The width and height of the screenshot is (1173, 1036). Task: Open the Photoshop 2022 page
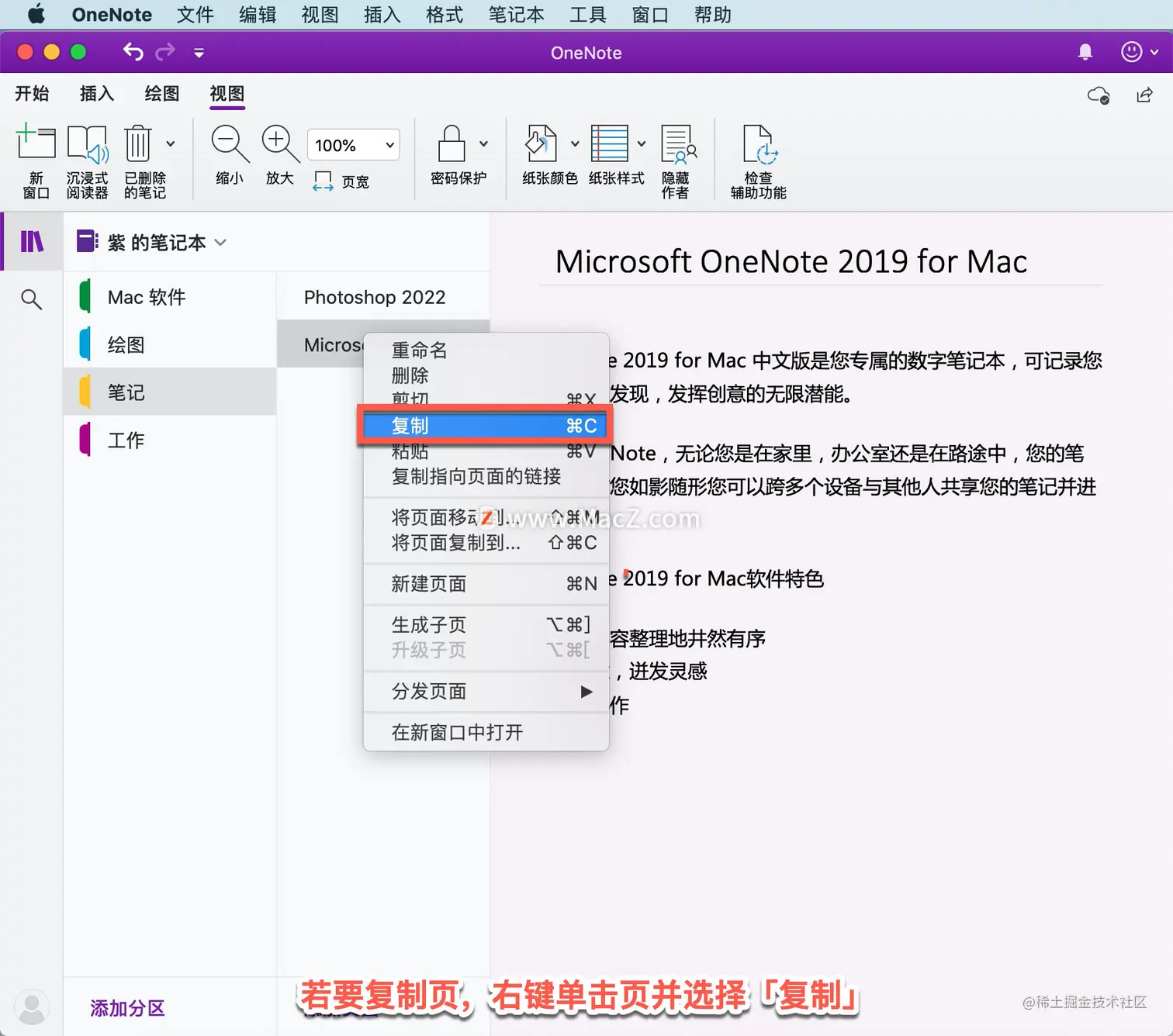[383, 297]
